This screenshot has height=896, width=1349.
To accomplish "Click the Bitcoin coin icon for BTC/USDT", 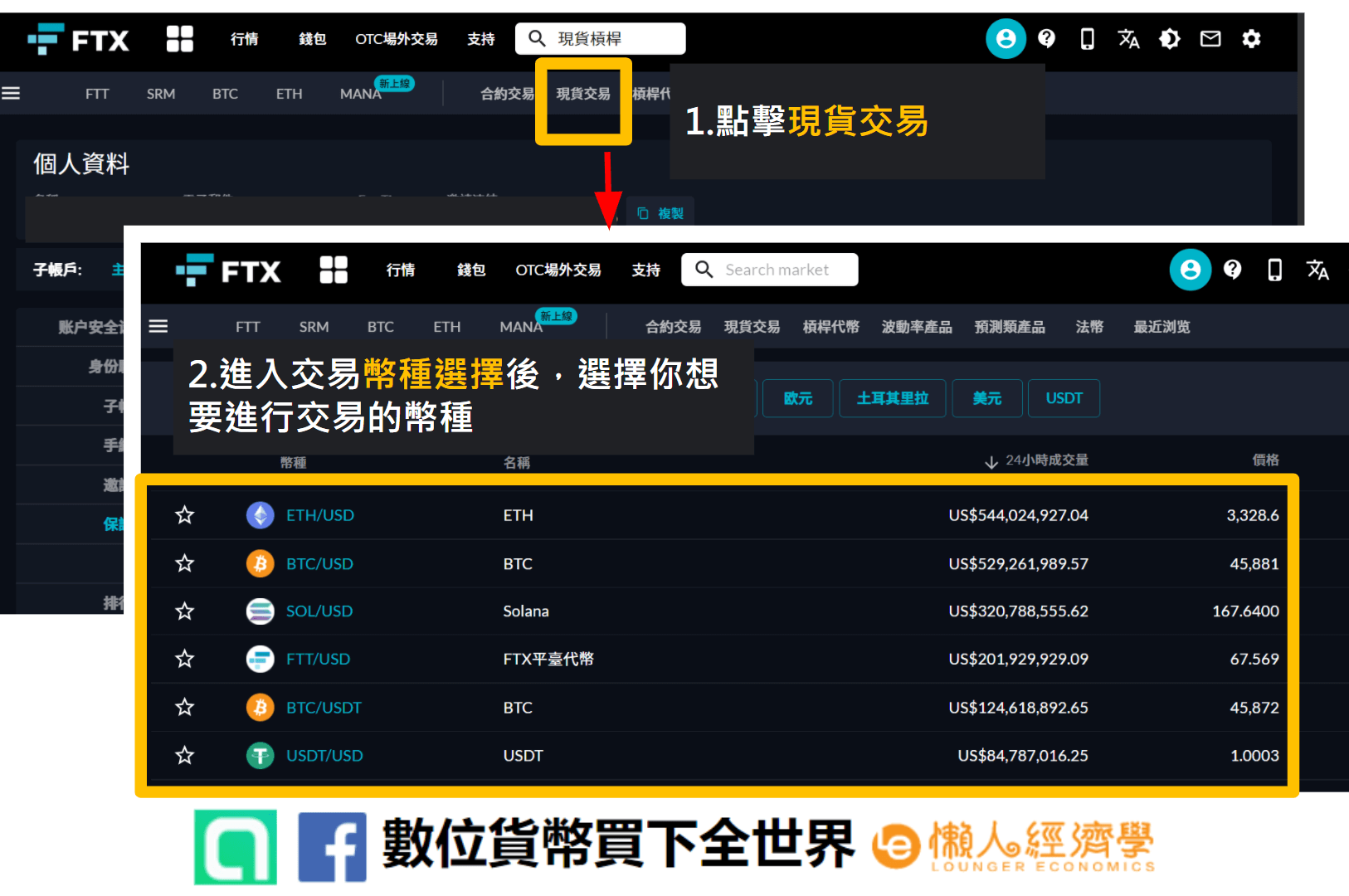I will point(261,707).
